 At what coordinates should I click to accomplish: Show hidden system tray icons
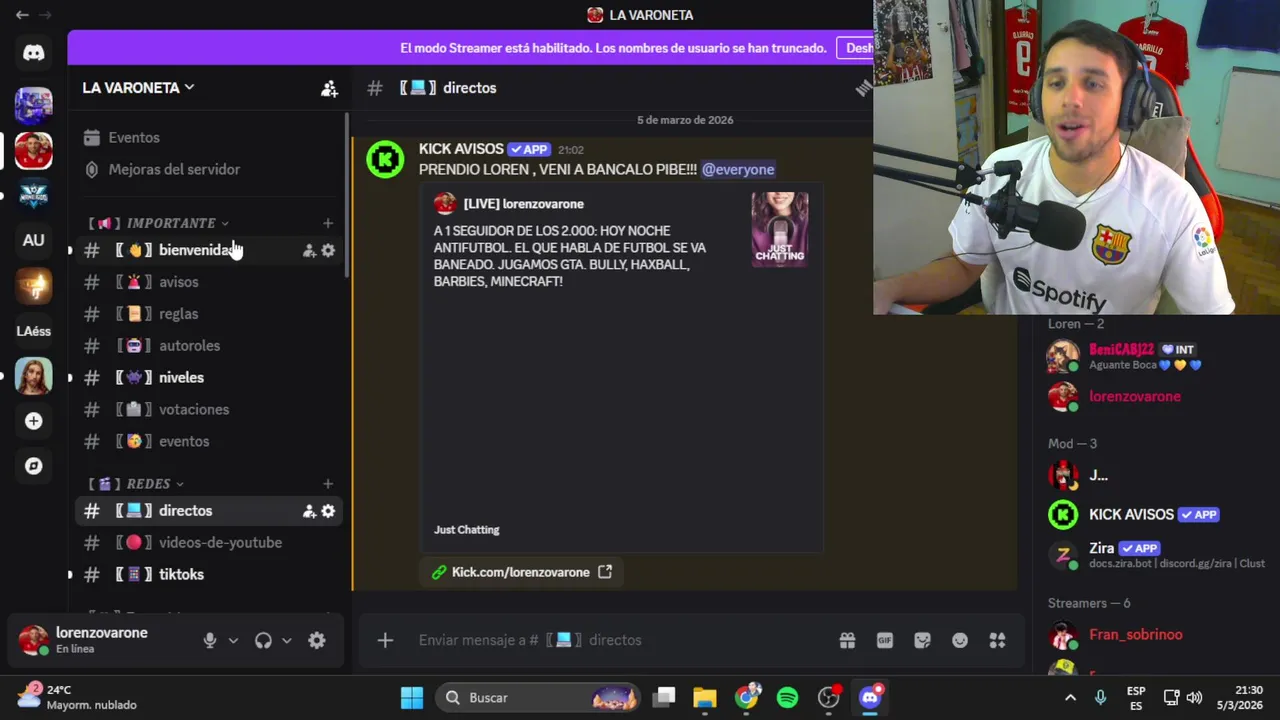pos(1070,698)
